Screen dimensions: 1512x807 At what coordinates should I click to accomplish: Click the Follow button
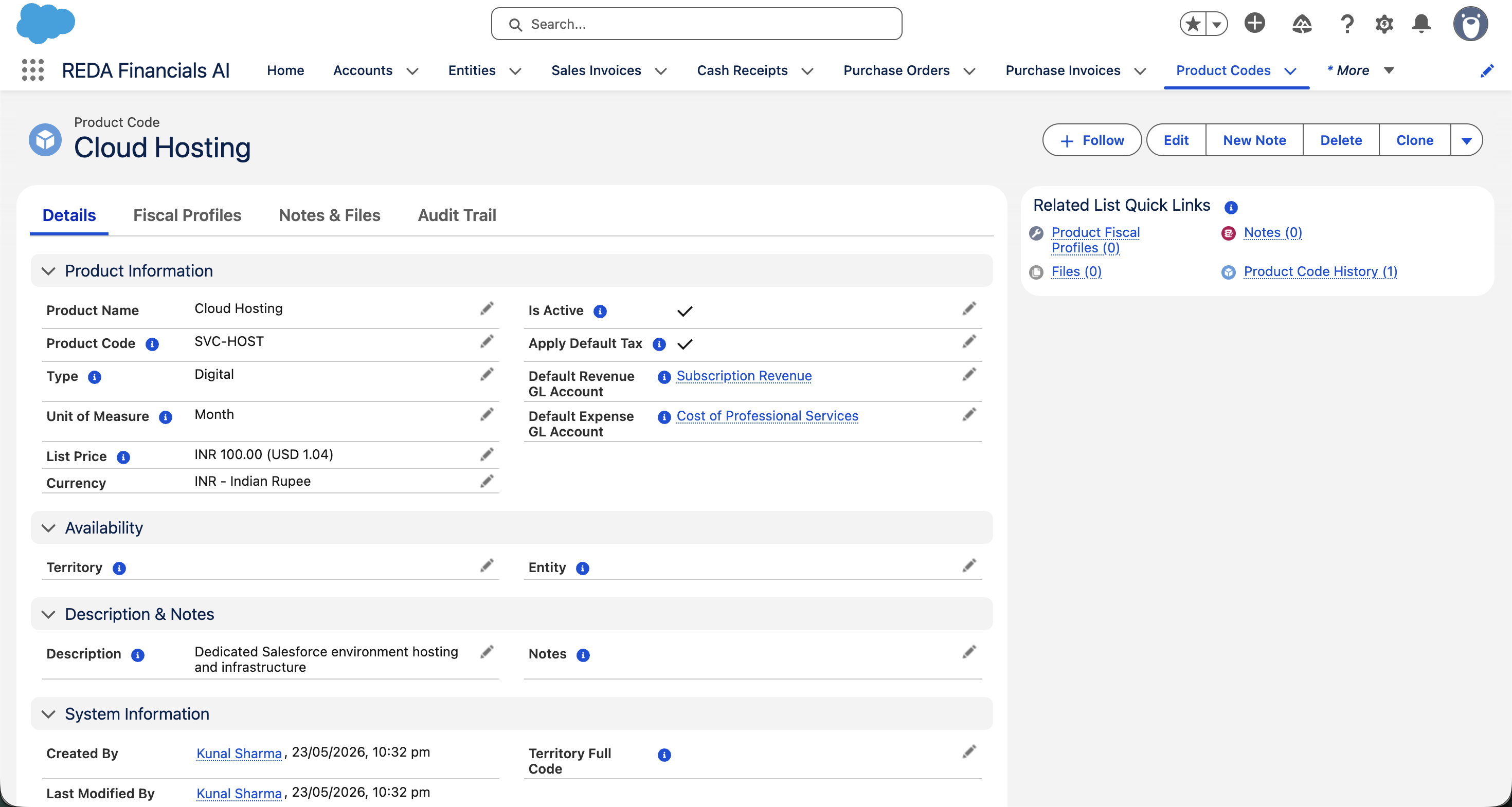click(x=1092, y=140)
